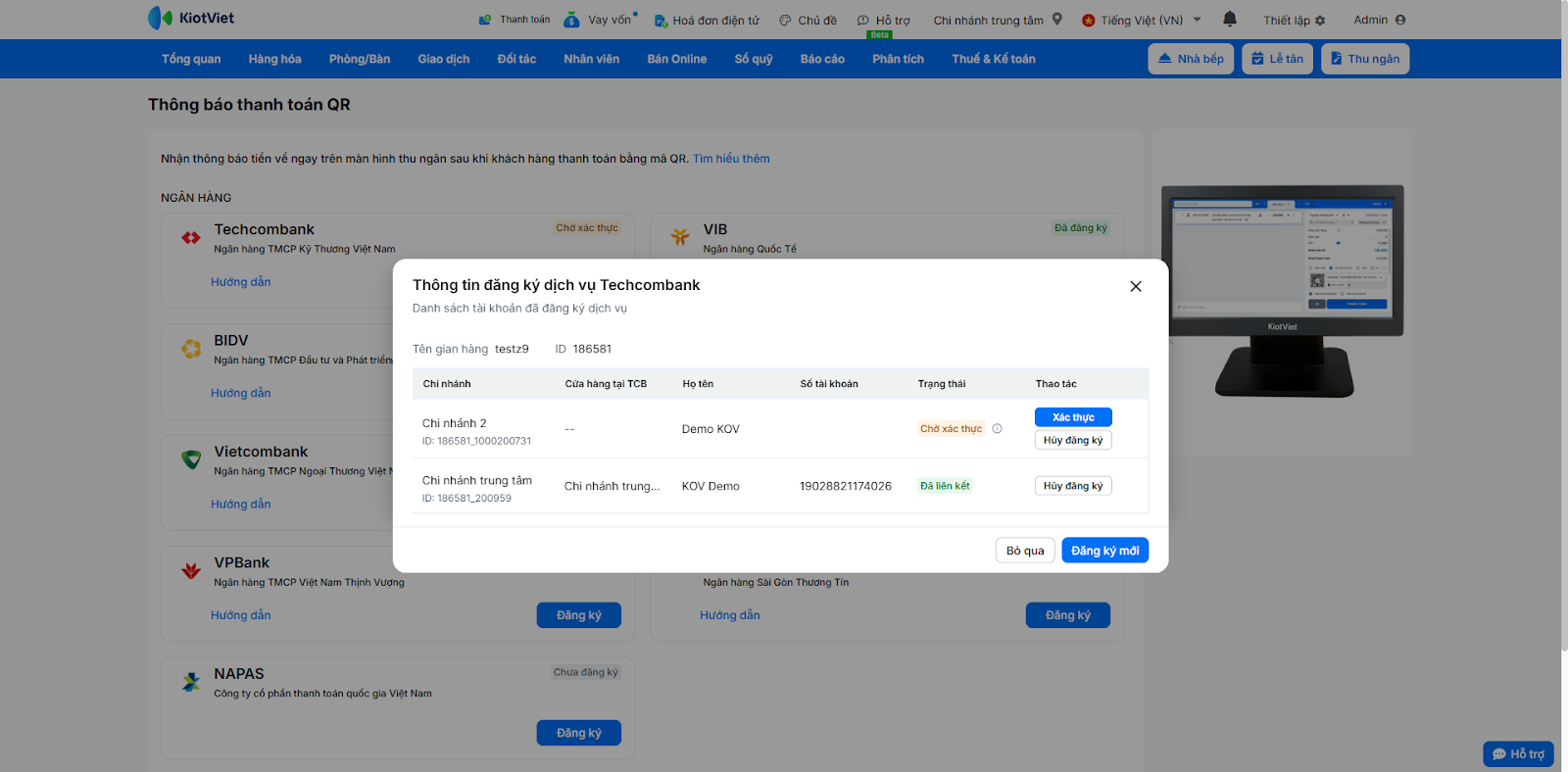Open the Chi nhánh trung tâm selector
The width and height of the screenshot is (1568, 772).
(x=988, y=21)
